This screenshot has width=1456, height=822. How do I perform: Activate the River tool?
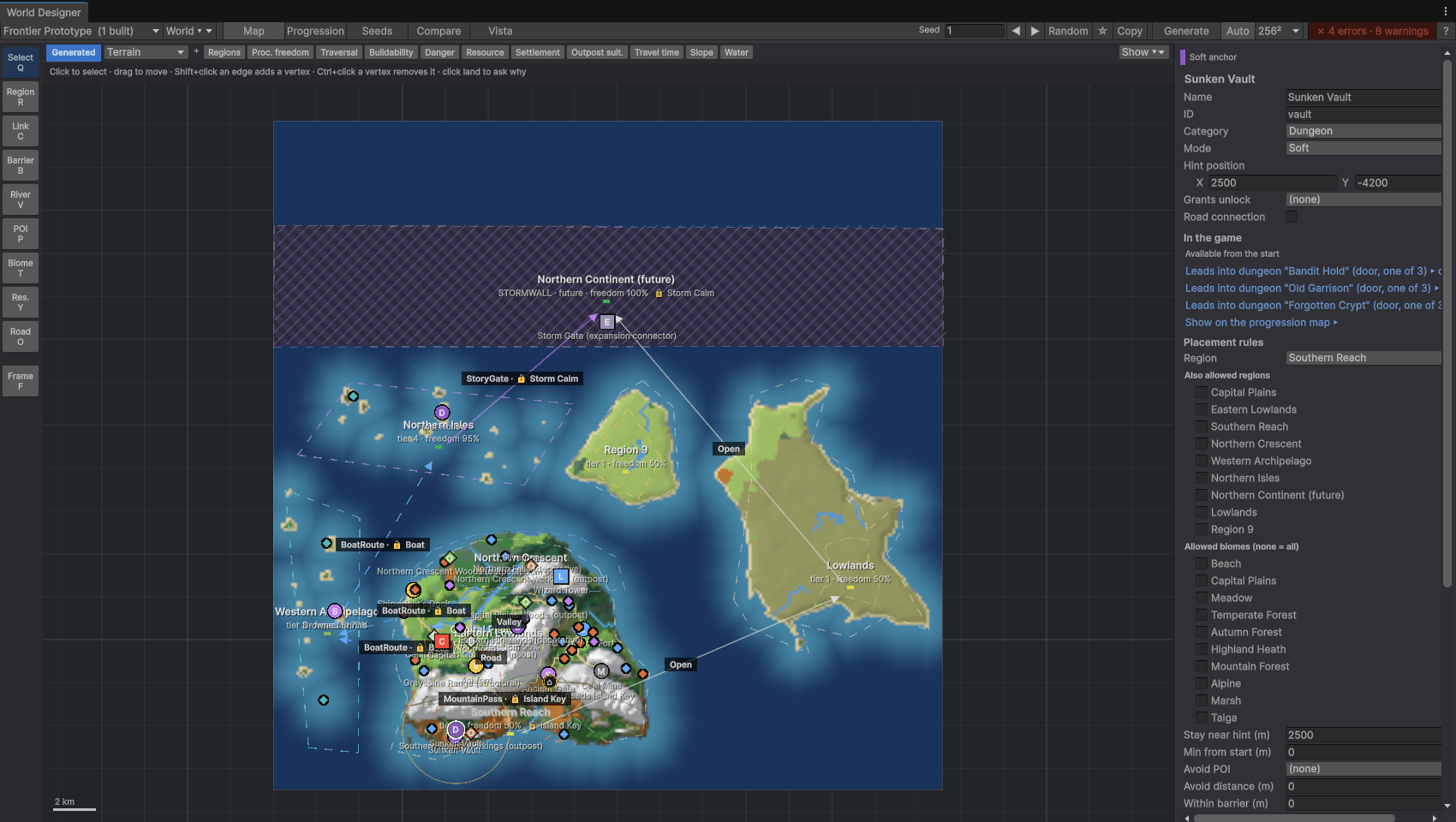(x=21, y=200)
